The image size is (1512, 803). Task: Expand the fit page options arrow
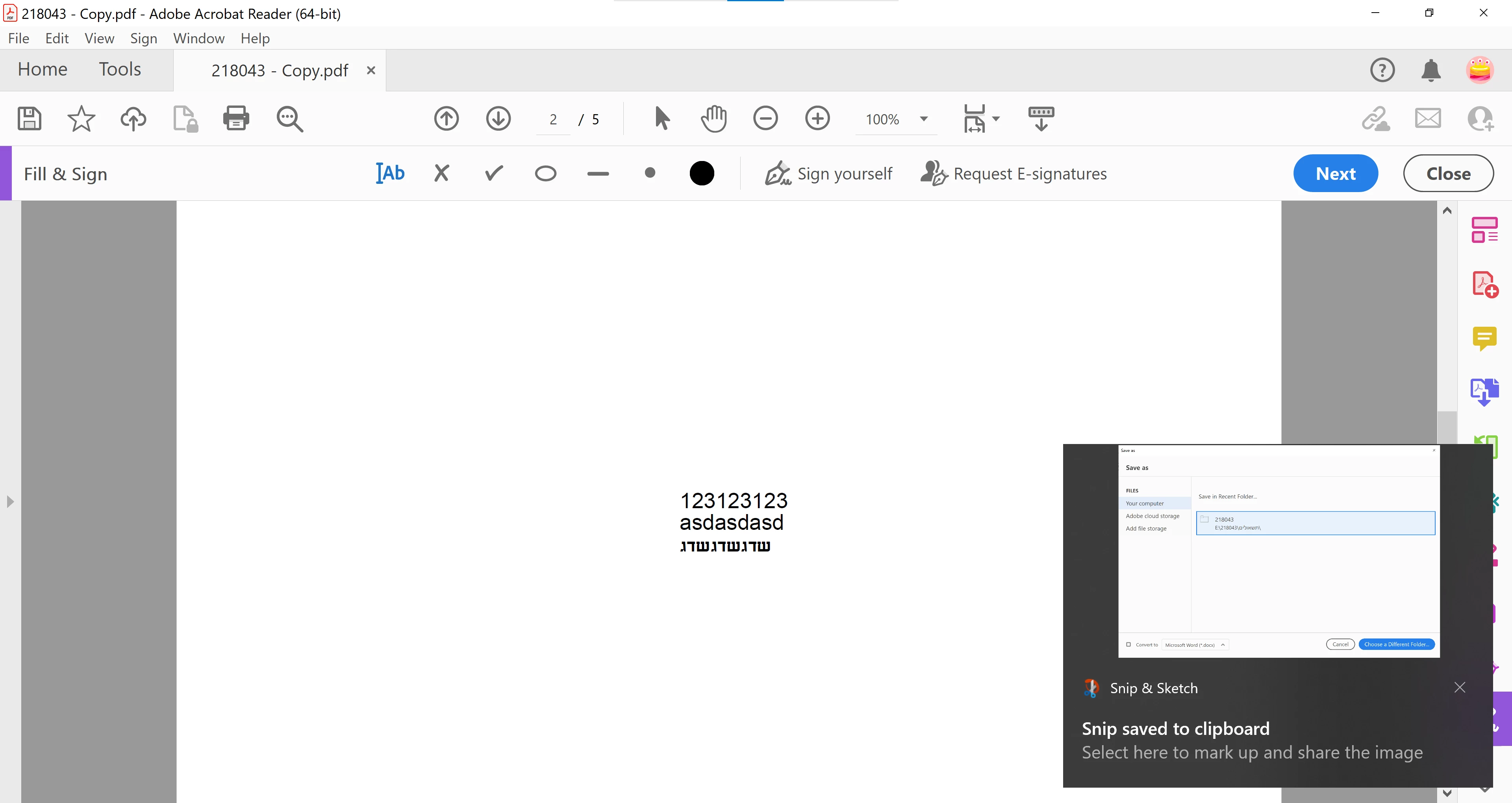pos(996,118)
